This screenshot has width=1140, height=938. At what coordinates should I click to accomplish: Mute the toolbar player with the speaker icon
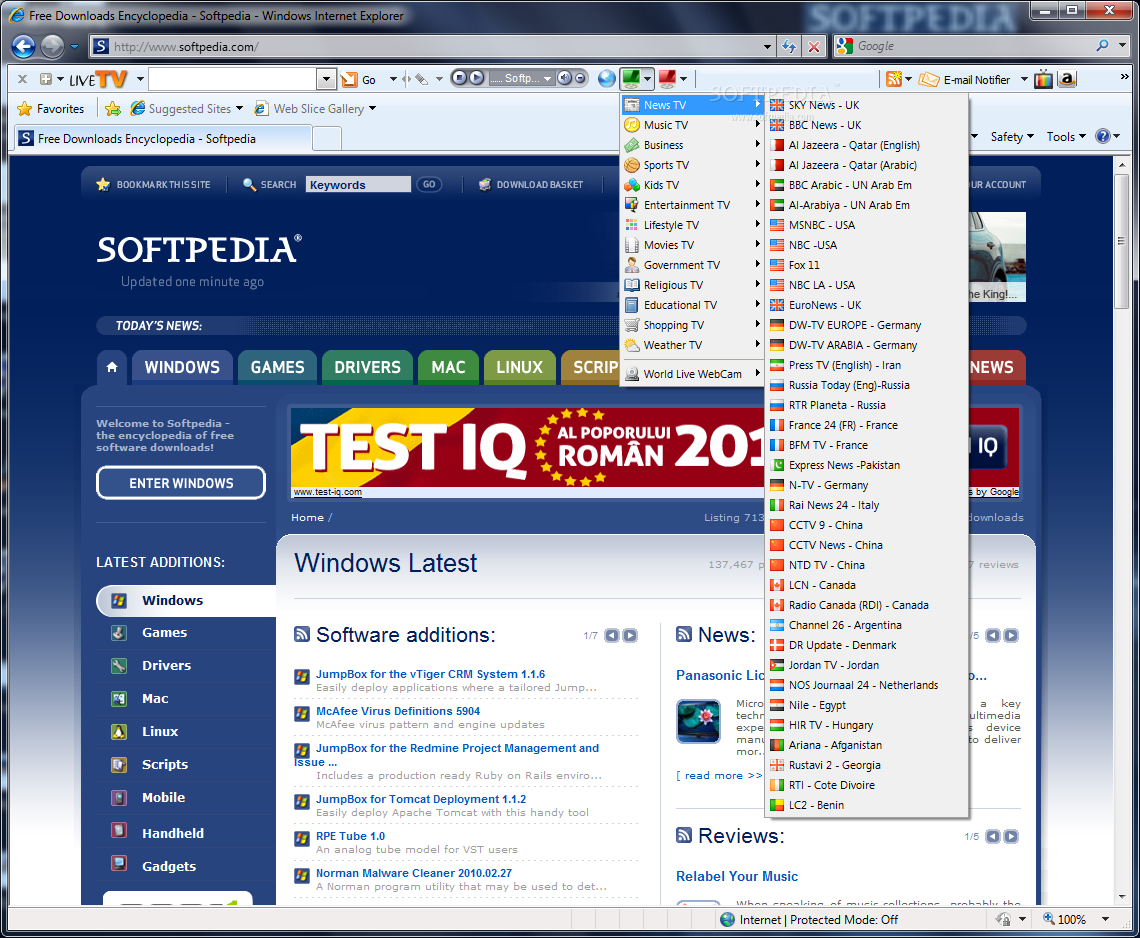click(x=565, y=79)
